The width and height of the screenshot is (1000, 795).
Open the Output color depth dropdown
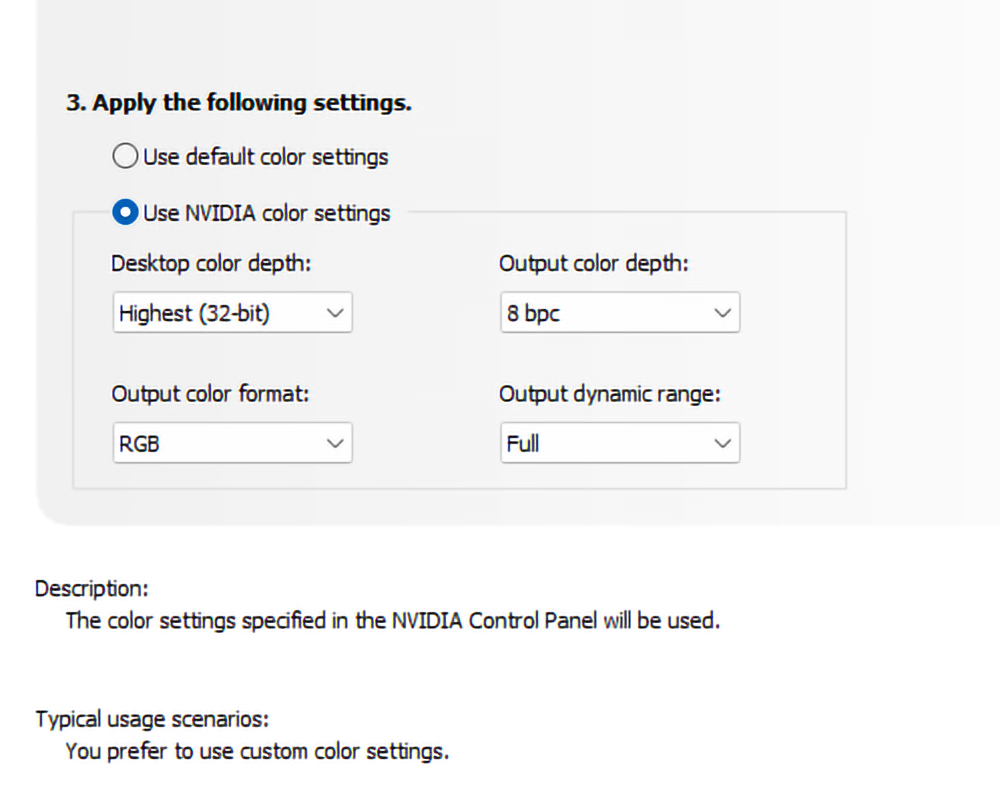point(620,312)
